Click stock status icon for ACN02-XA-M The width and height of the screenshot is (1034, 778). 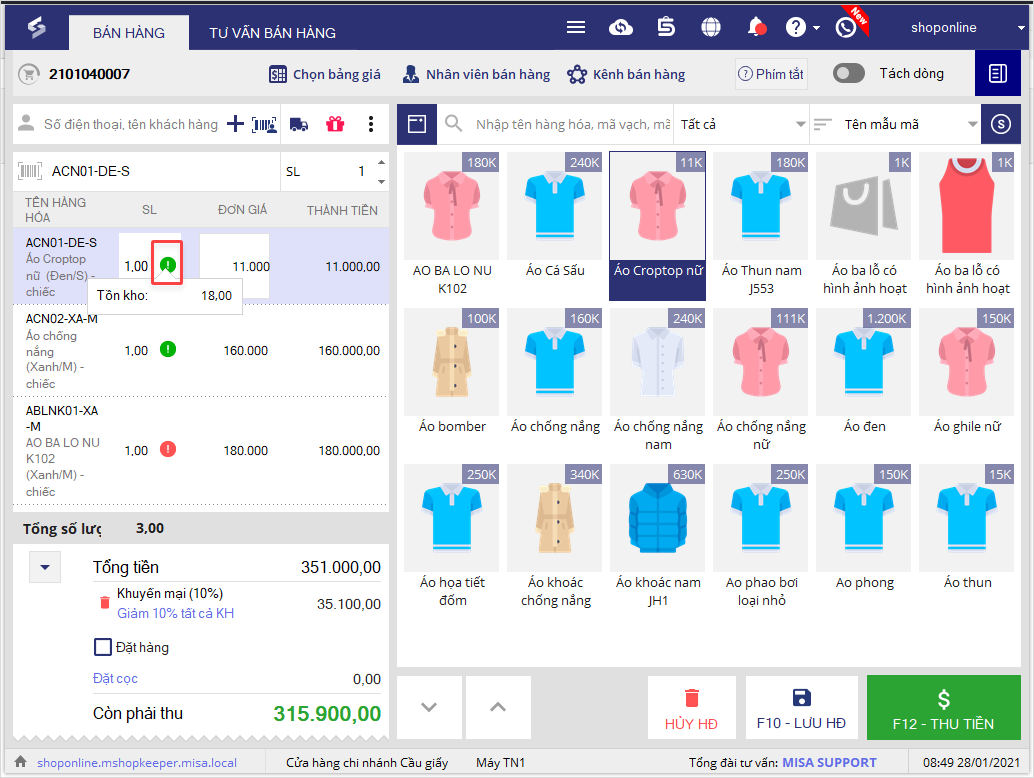(168, 349)
